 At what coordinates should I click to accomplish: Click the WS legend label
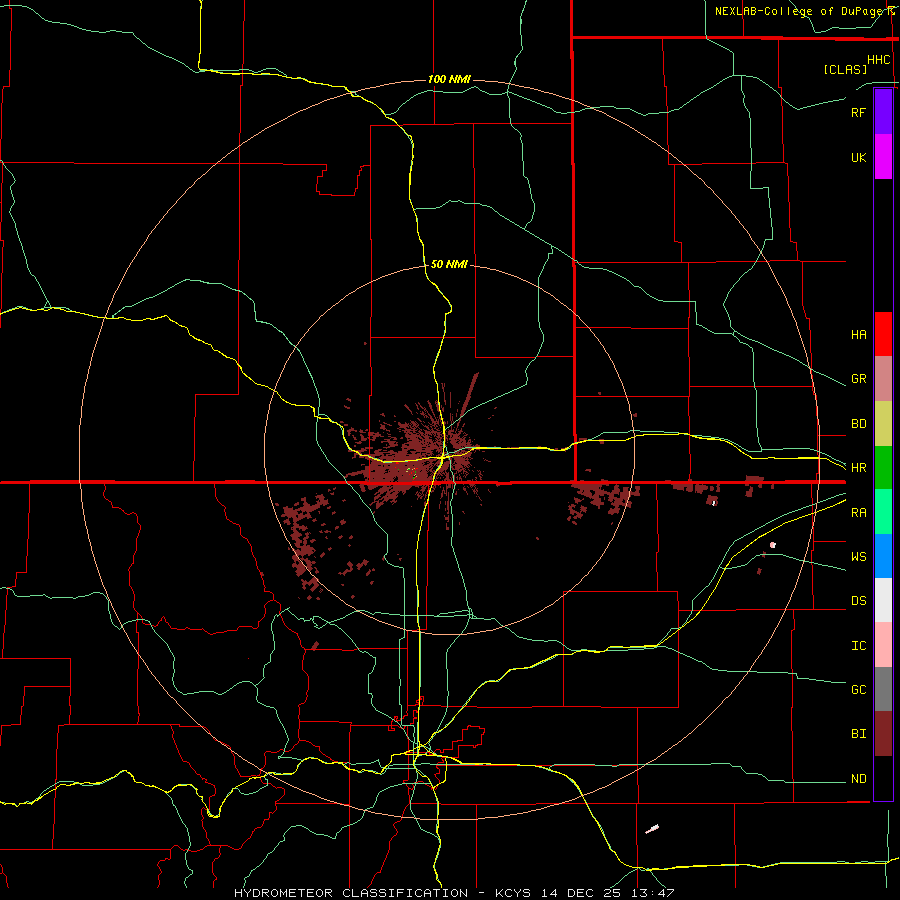(858, 557)
